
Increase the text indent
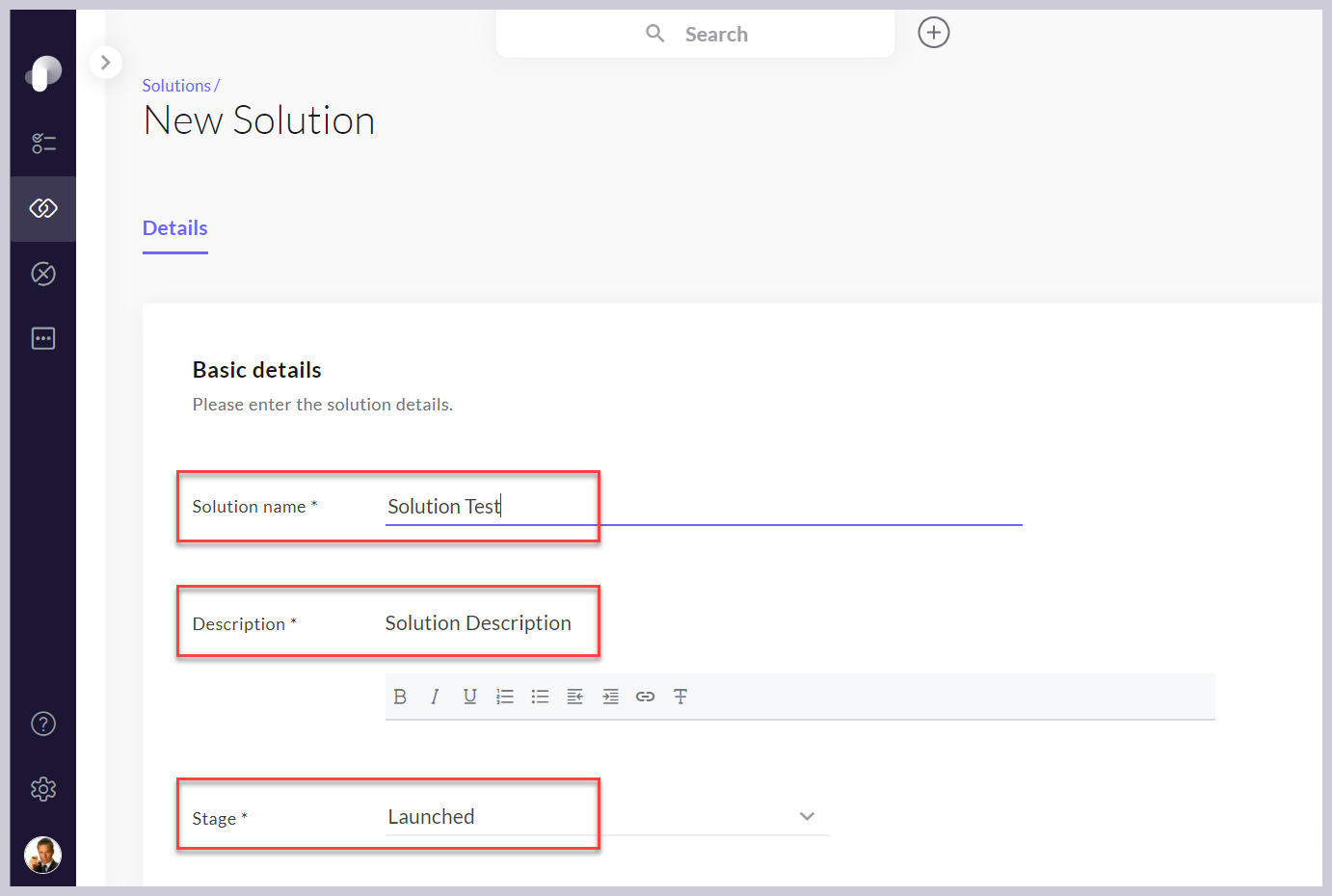(610, 697)
